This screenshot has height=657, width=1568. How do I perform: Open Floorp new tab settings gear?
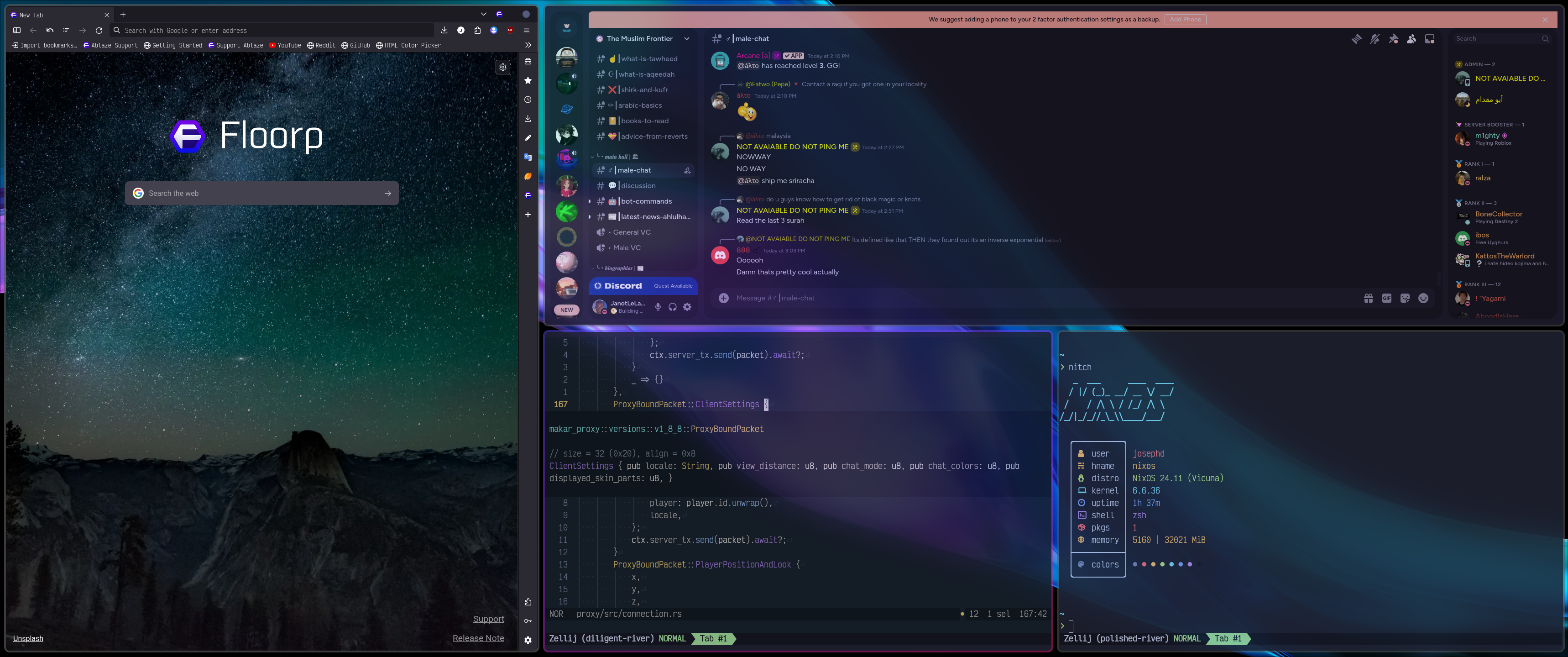(503, 67)
